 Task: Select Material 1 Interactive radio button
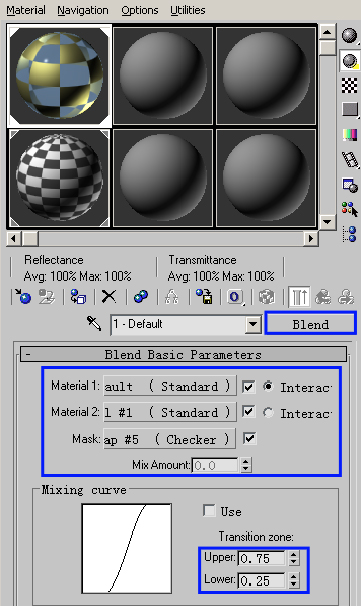click(x=268, y=386)
